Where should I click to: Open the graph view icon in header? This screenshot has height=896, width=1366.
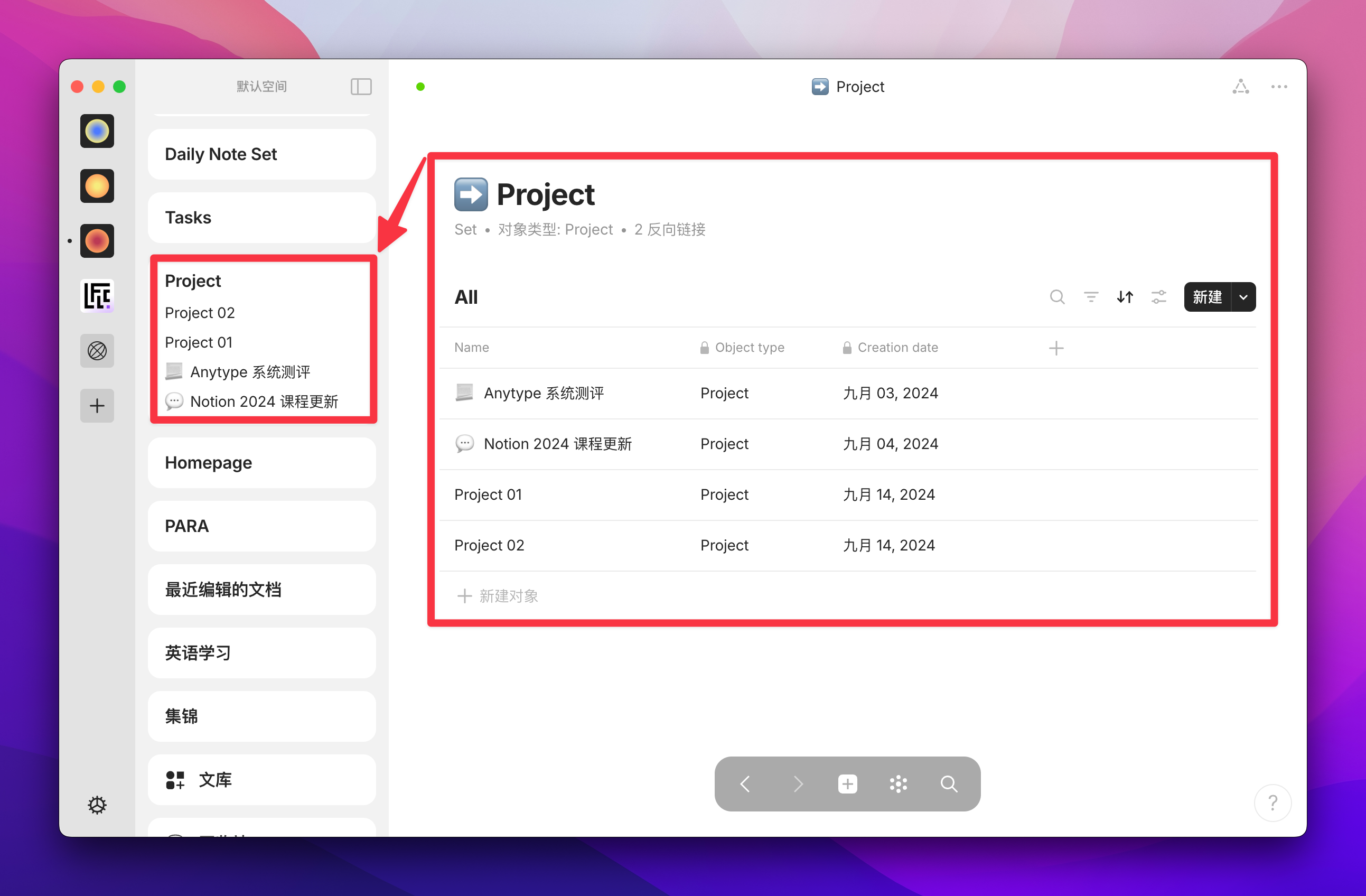click(1240, 87)
